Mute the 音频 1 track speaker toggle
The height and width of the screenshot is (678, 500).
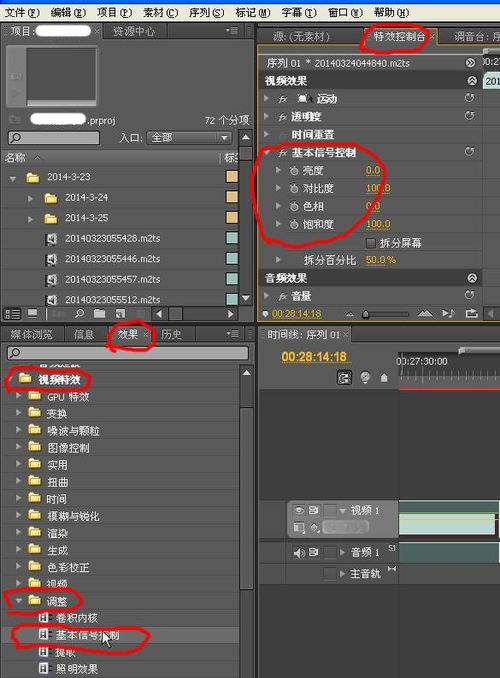[x=299, y=553]
